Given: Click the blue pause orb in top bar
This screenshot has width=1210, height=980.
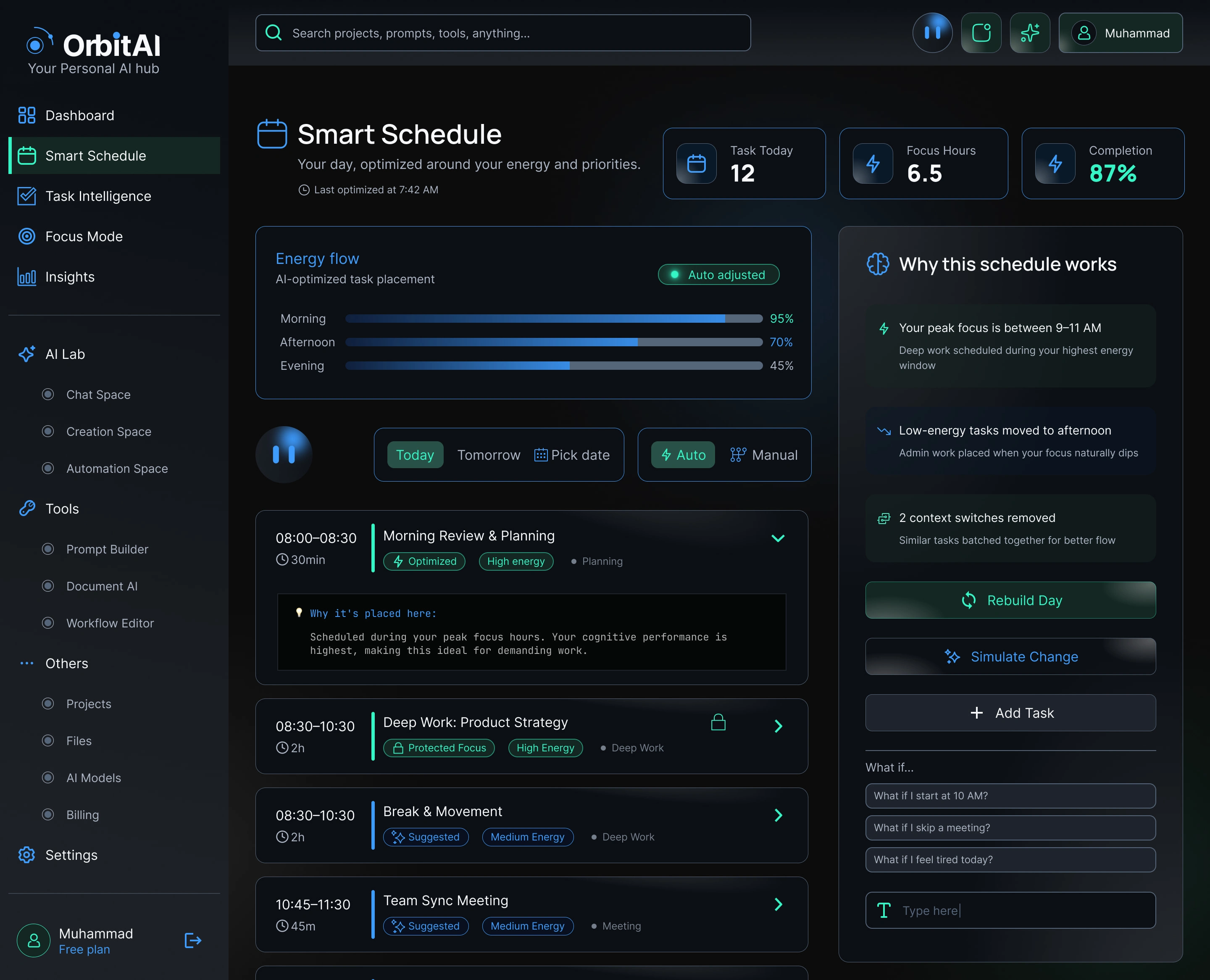Looking at the screenshot, I should coord(932,33).
